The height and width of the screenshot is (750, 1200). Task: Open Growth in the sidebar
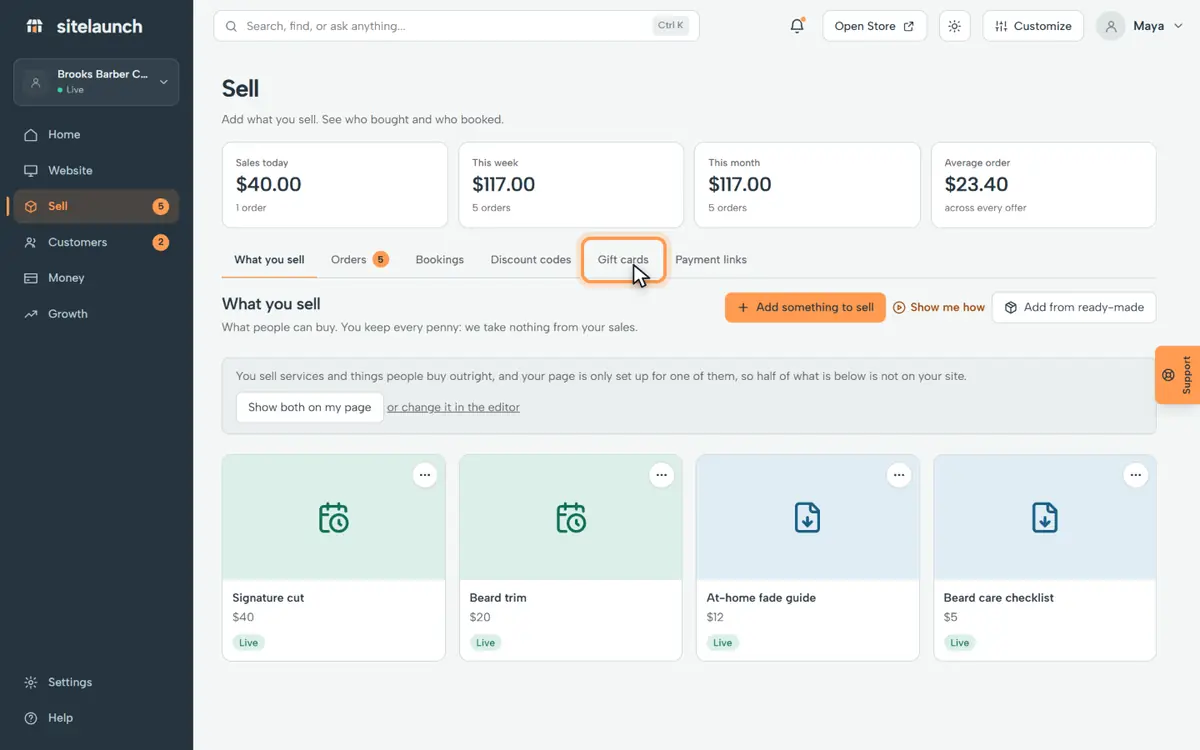tap(96, 314)
